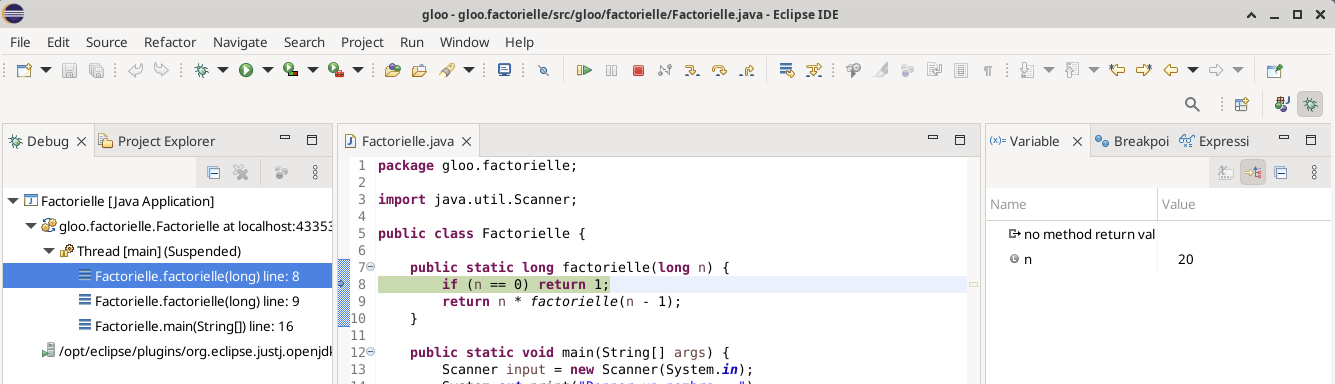The height and width of the screenshot is (384, 1335).
Task: Click the Step Return icon
Action: (746, 71)
